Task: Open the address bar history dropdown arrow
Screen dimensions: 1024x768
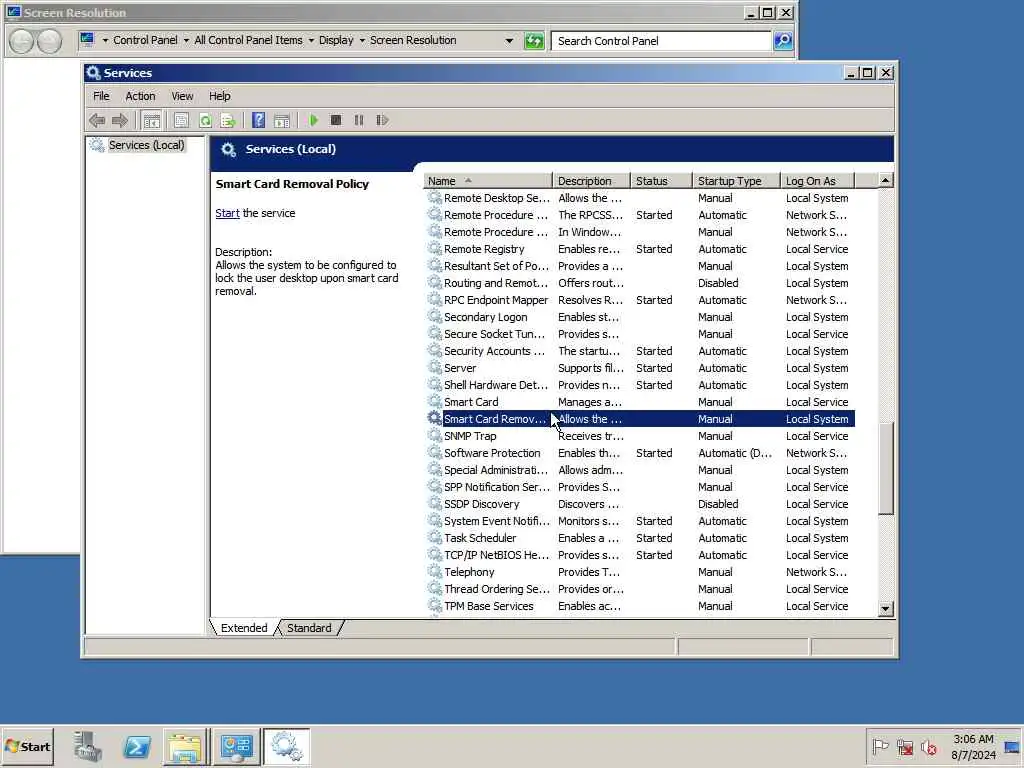Action: pyautogui.click(x=509, y=40)
